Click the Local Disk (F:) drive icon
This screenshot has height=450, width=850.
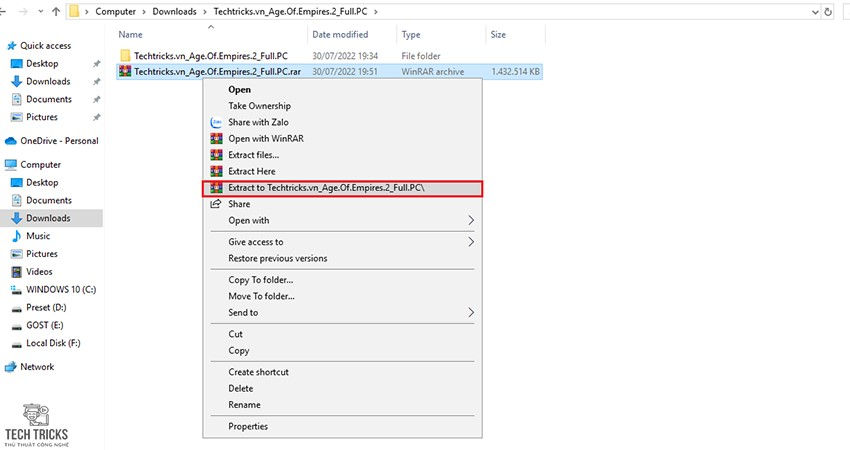coord(17,344)
